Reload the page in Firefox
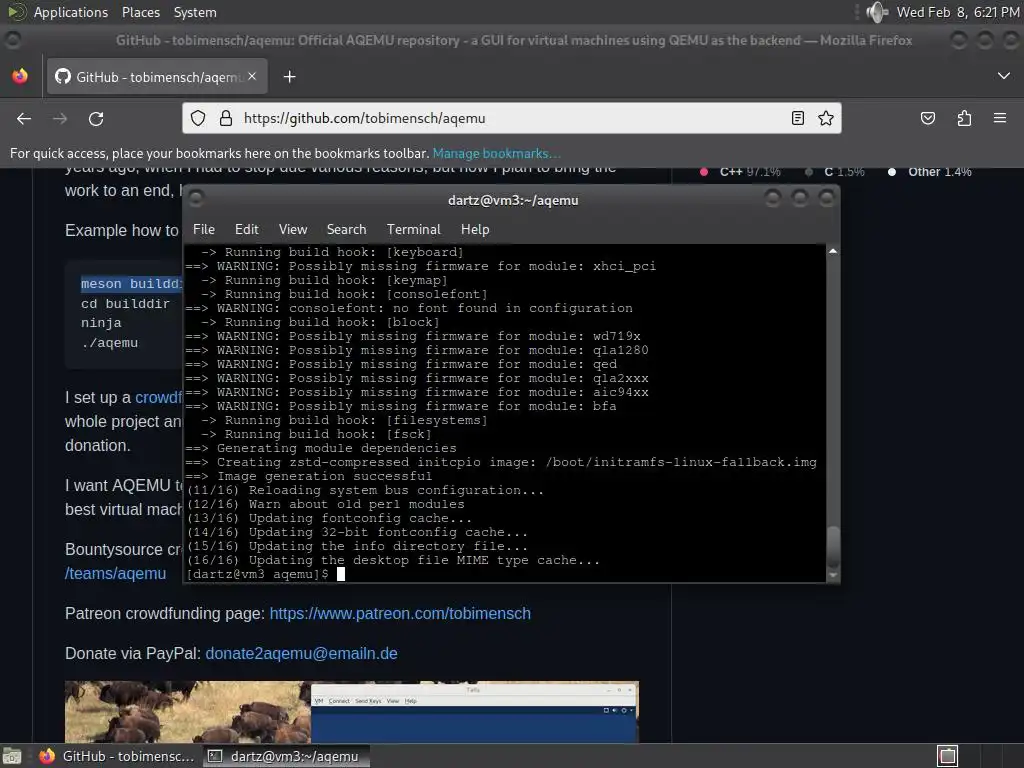 pos(96,119)
